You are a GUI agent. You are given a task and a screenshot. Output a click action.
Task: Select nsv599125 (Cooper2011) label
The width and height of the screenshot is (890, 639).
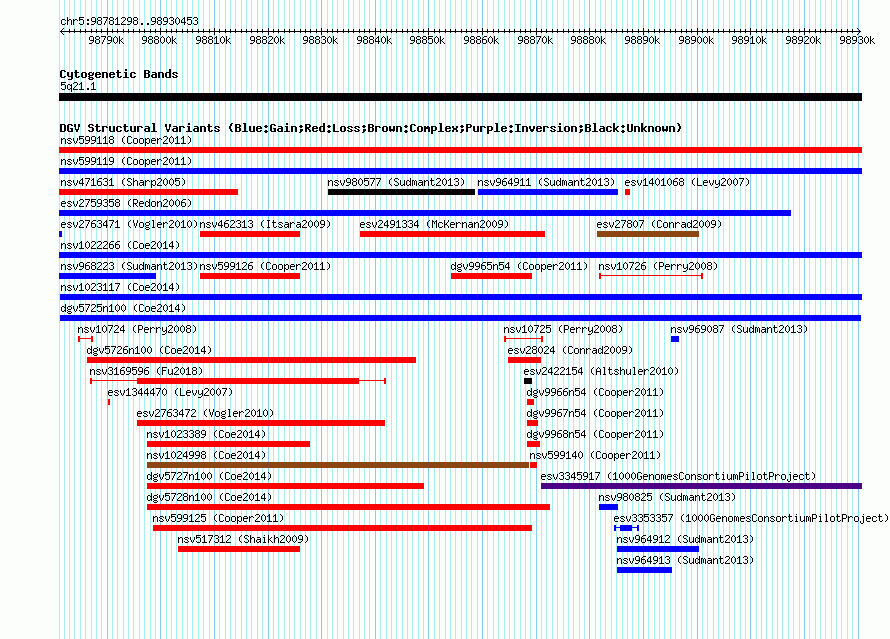coord(219,518)
